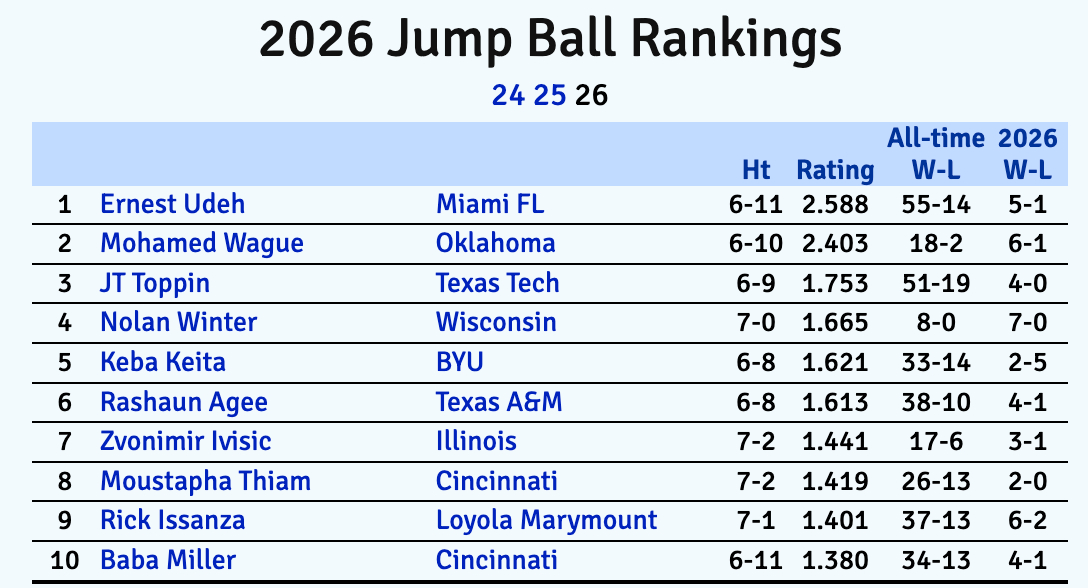Open Zvonimir Ivisic player link
The width and height of the screenshot is (1088, 588).
[186, 441]
